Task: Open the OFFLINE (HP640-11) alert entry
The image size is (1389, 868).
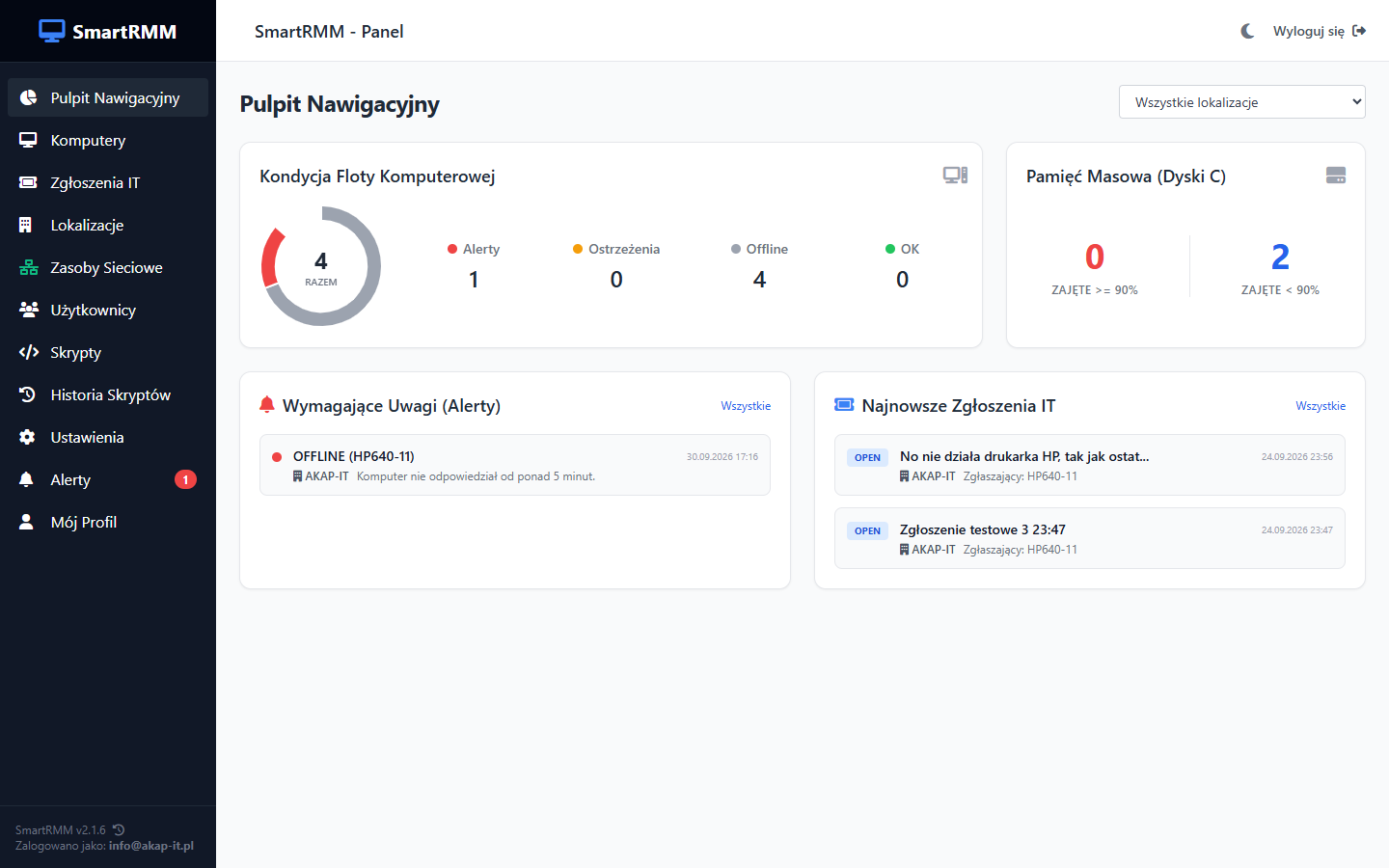Action: (515, 465)
